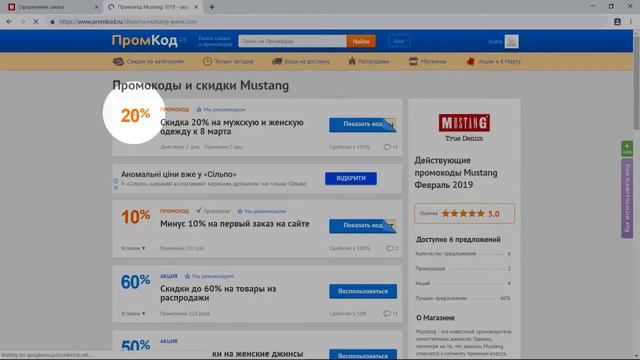Click the vertical page scrollbar
640x360 pixels.
pos(636,82)
